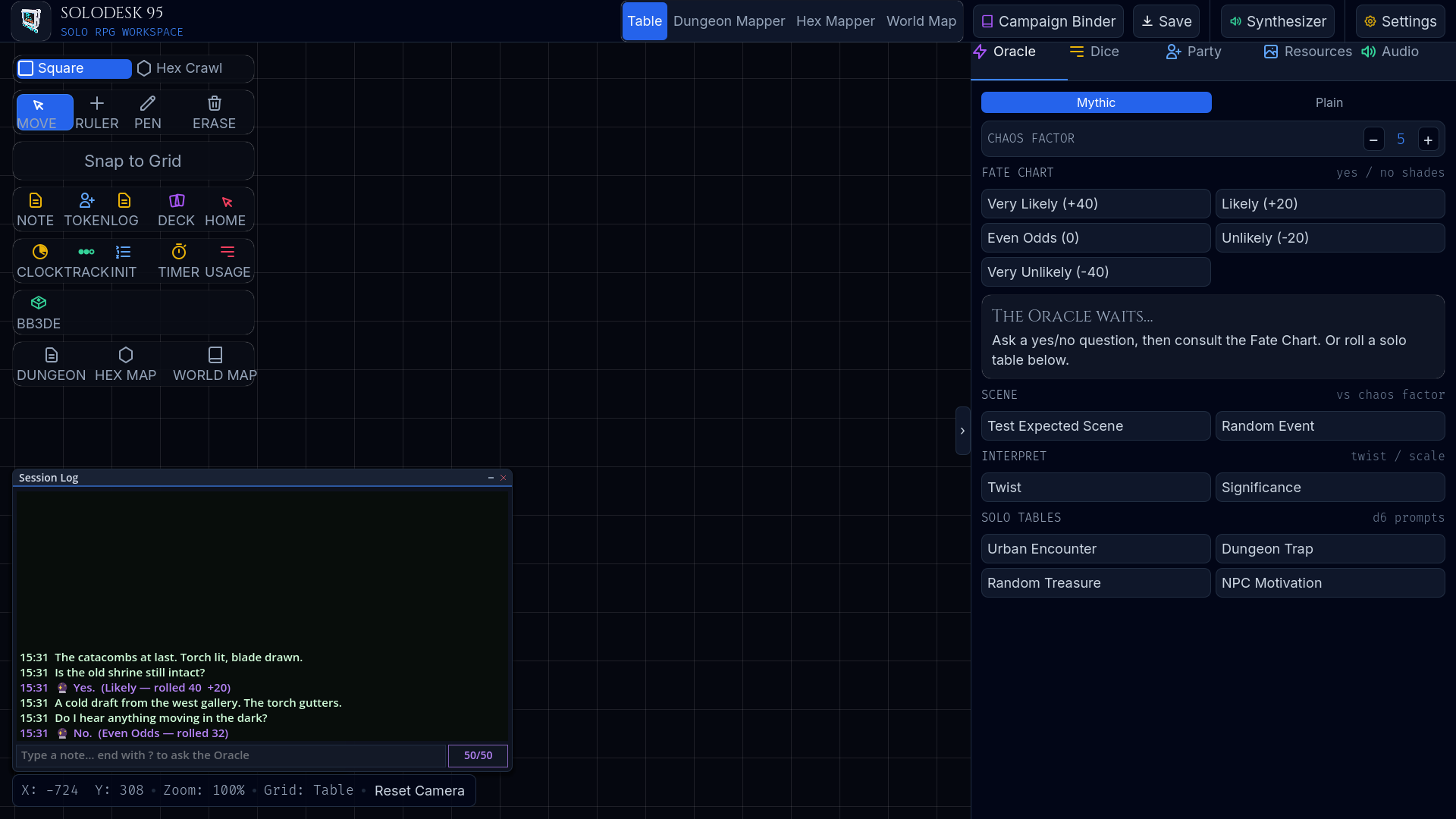Select the Erase trash tool

[215, 112]
